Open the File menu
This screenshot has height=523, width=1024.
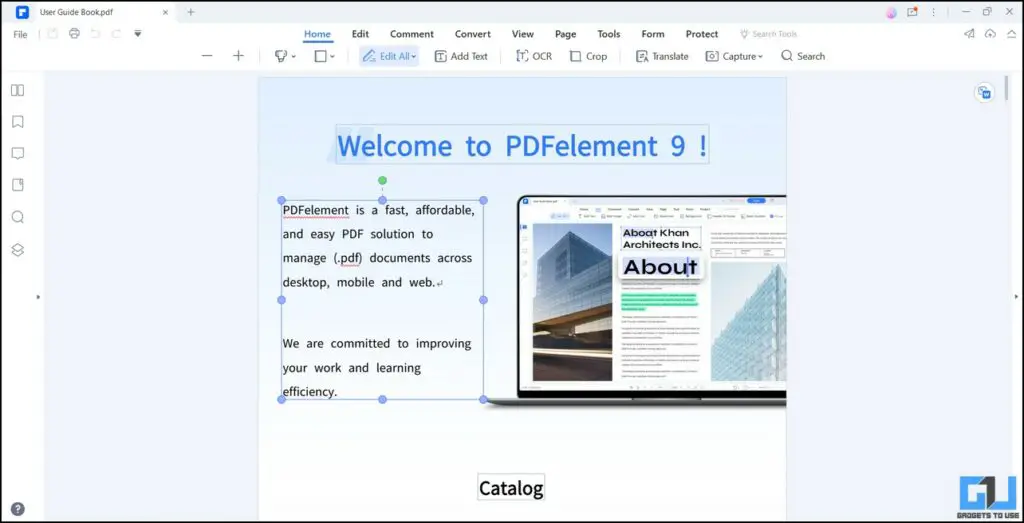pos(20,35)
